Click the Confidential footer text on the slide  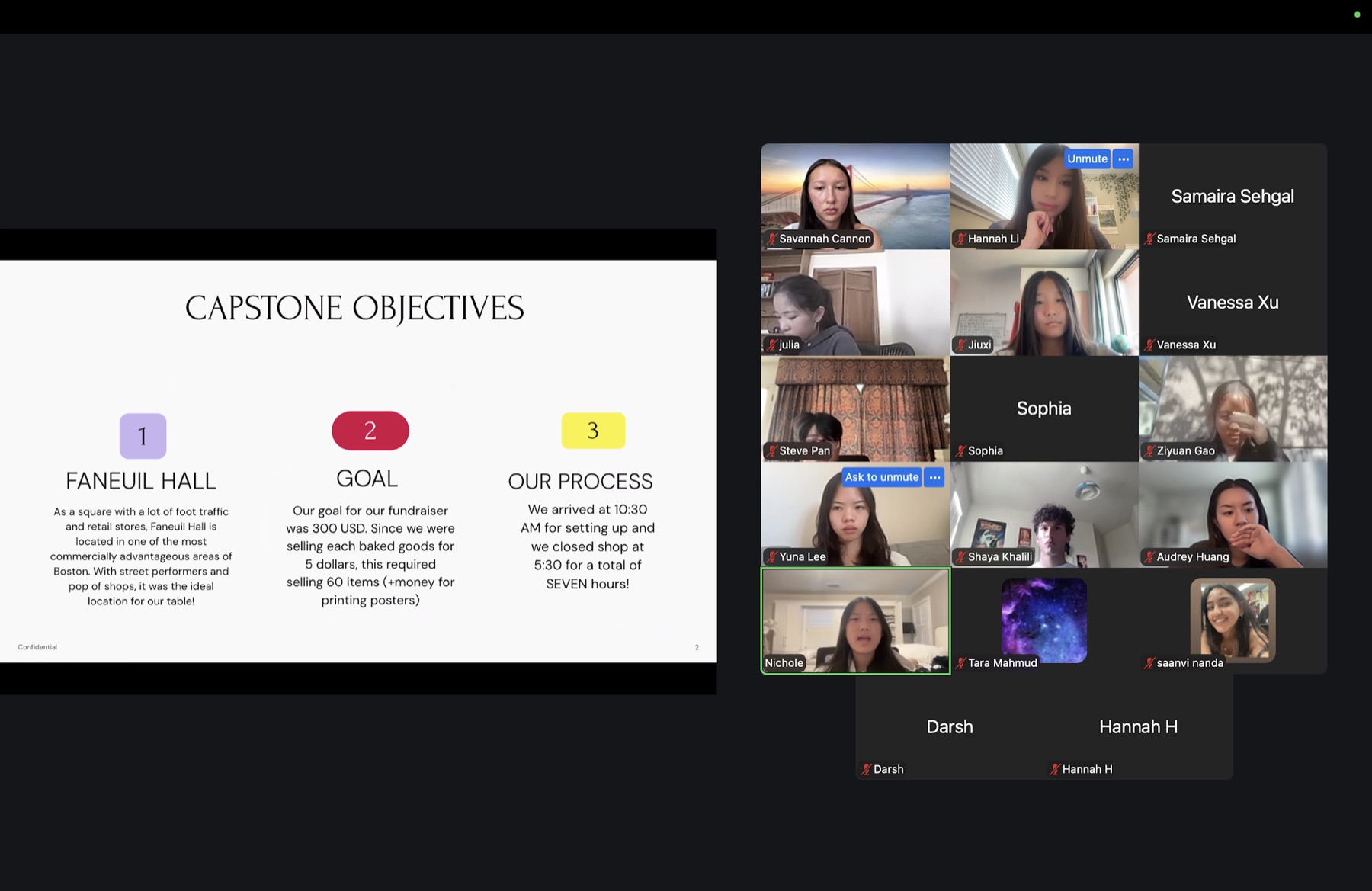(37, 647)
